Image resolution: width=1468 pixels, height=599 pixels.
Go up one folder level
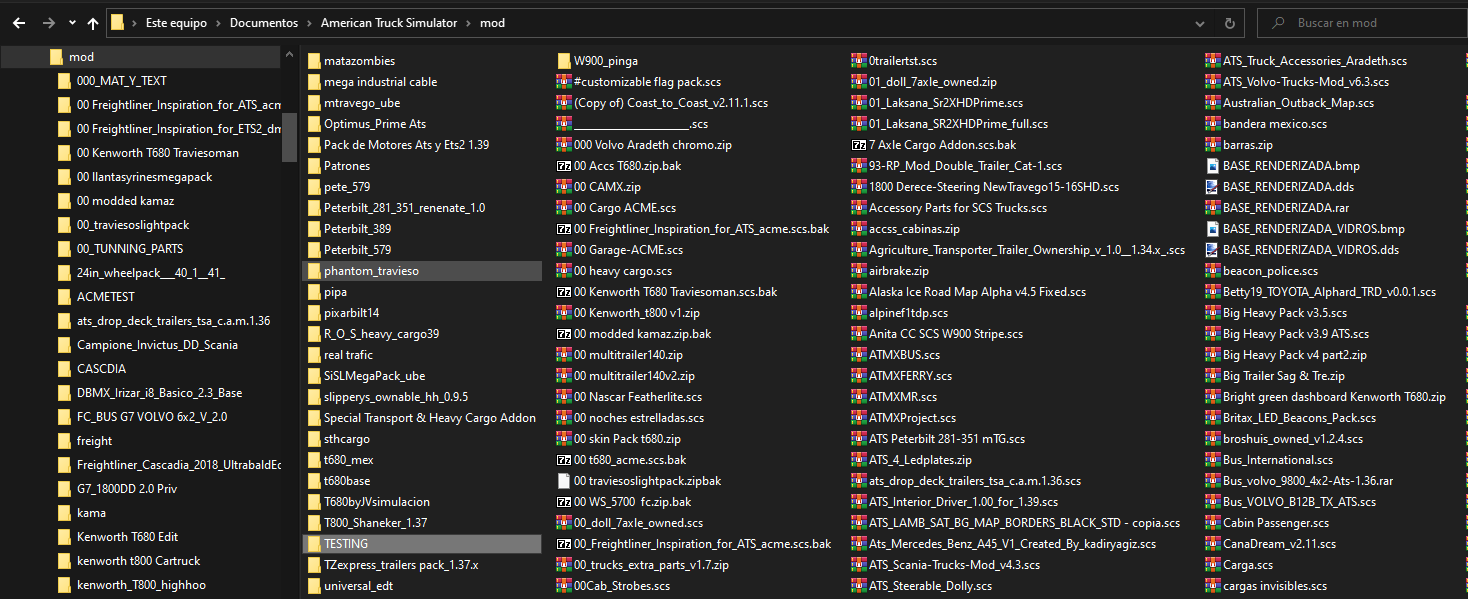(x=93, y=22)
